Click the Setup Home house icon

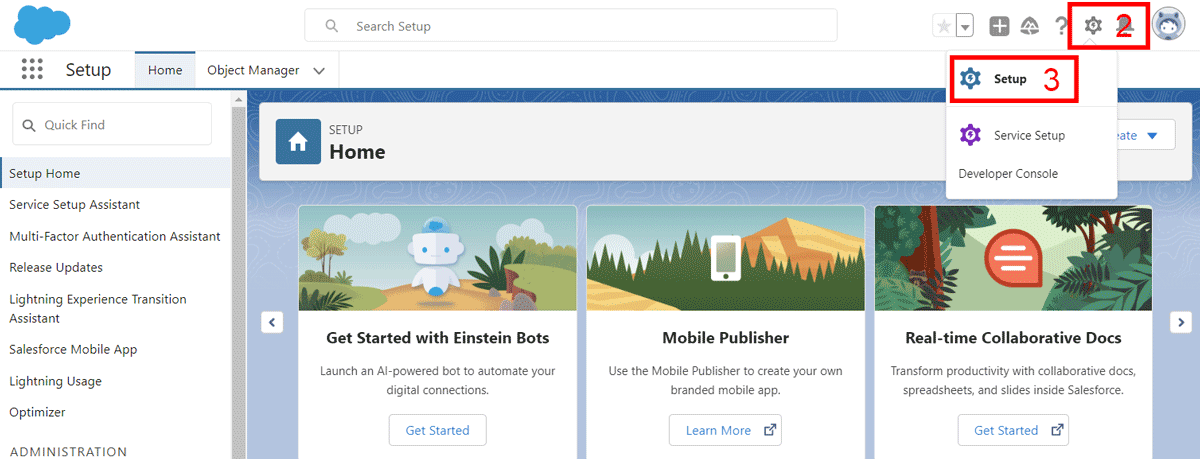298,141
